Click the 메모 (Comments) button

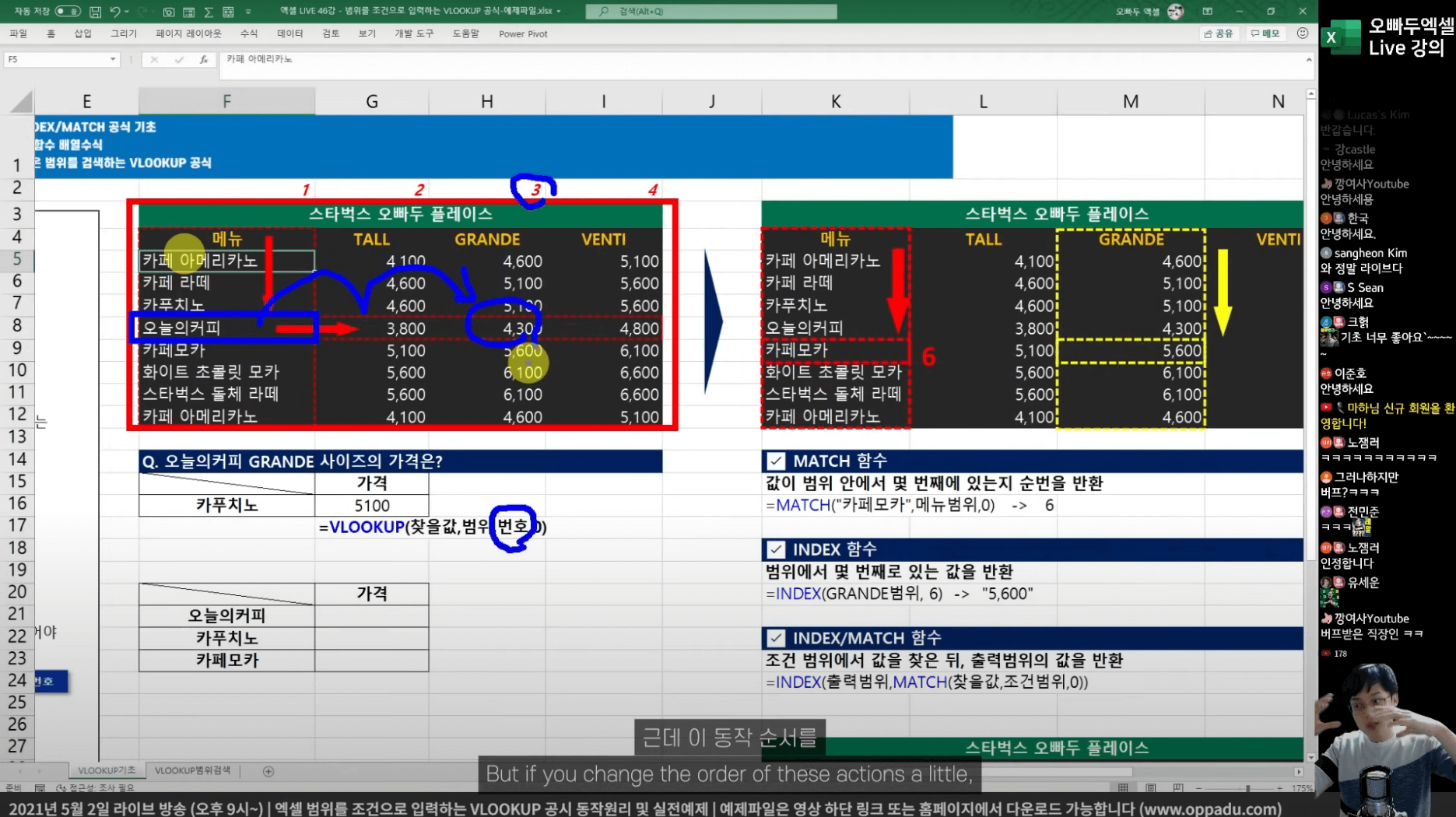pyautogui.click(x=1265, y=33)
